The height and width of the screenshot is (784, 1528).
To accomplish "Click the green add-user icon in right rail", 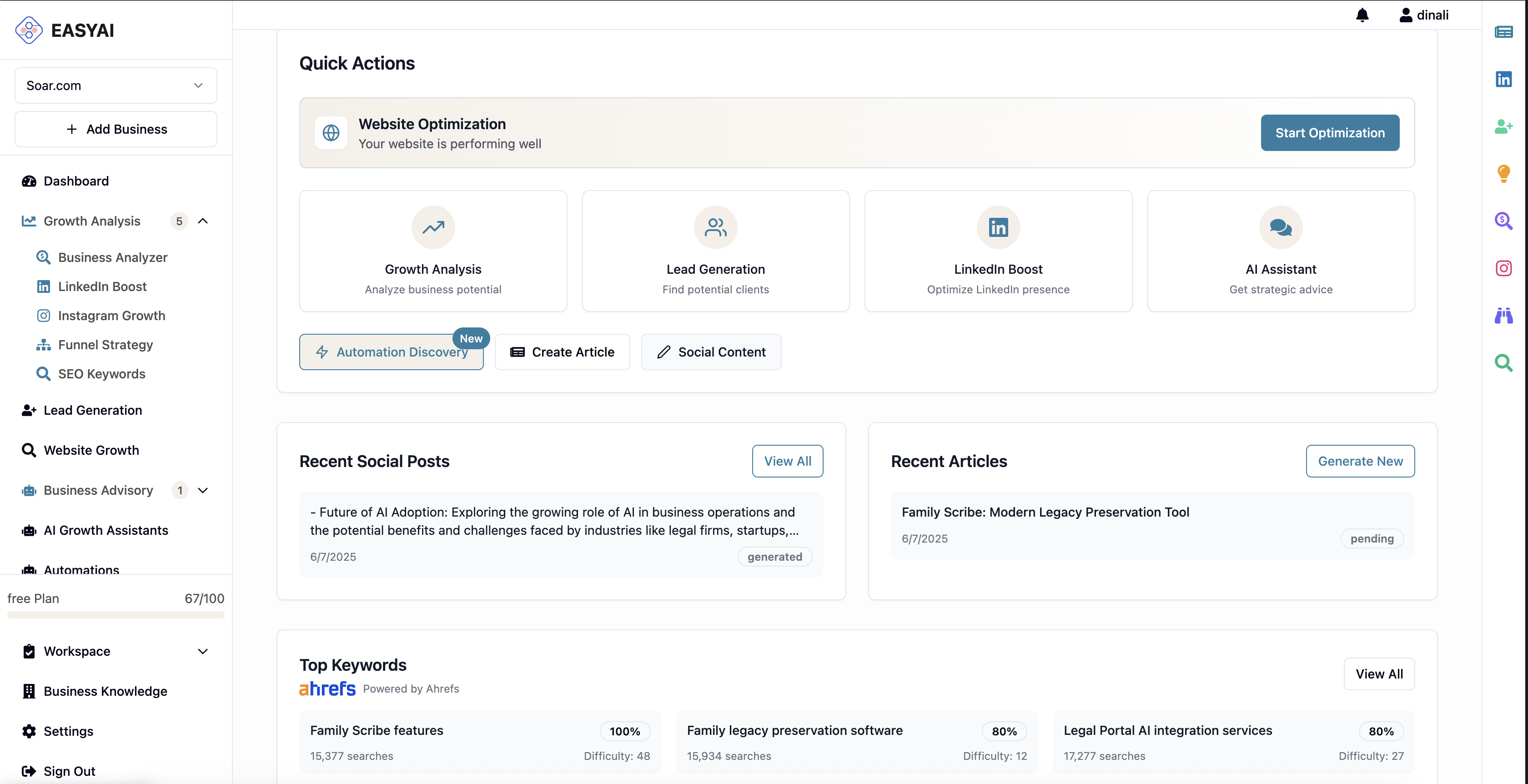I will (1503, 126).
